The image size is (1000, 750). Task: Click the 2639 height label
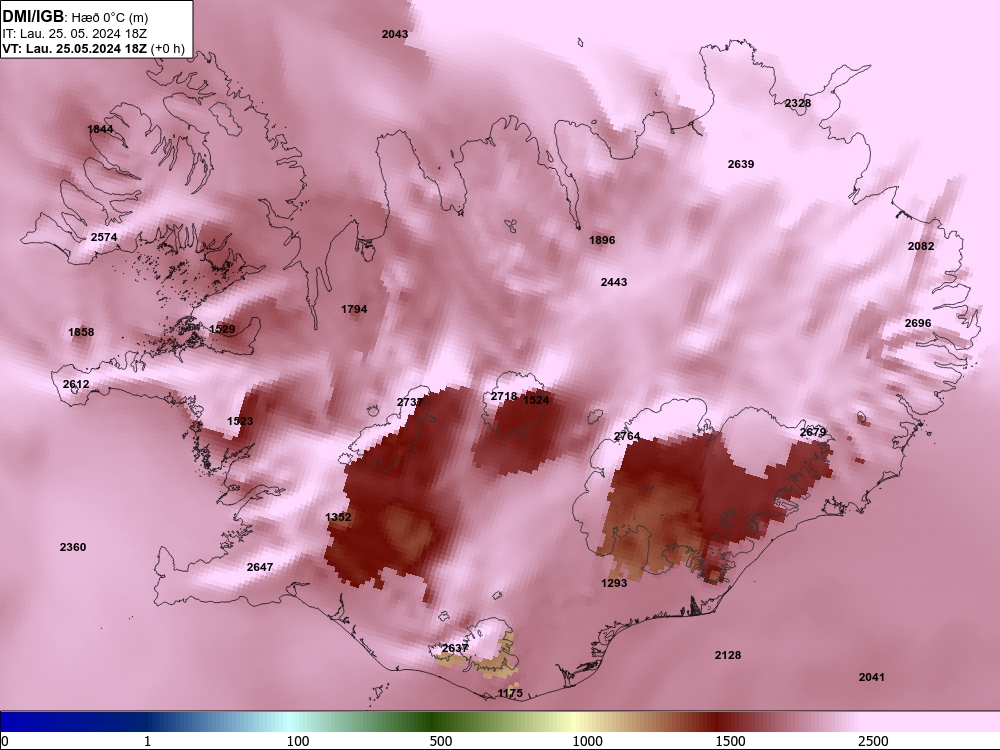point(740,165)
